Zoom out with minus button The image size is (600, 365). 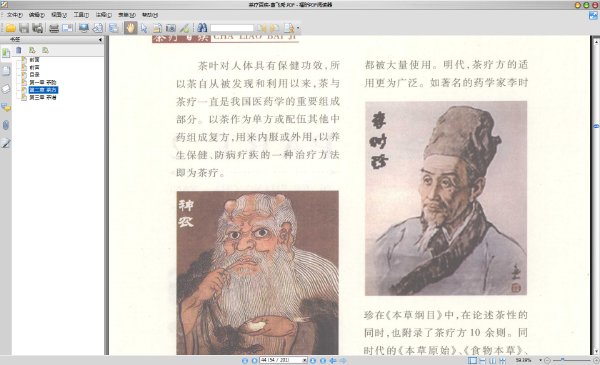pyautogui.click(x=547, y=360)
